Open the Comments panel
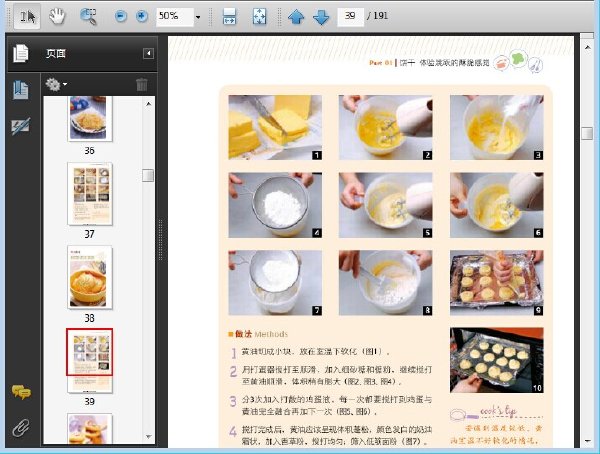600x454 pixels. click(21, 392)
